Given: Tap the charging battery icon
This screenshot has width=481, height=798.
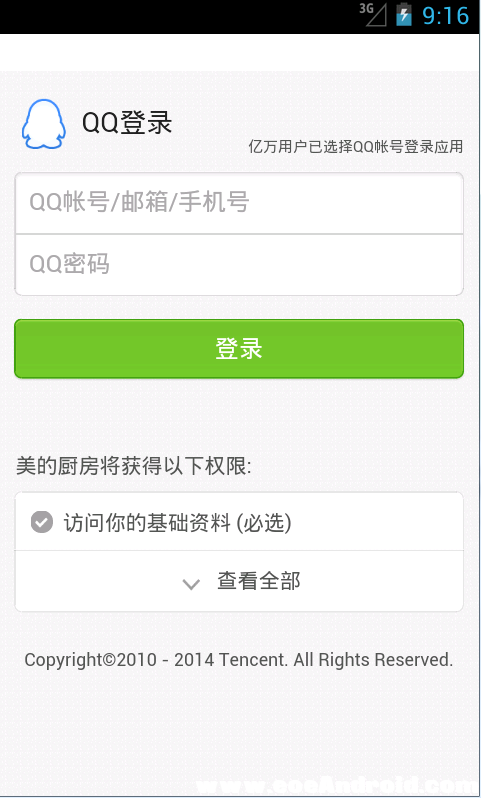Looking at the screenshot, I should click(404, 14).
